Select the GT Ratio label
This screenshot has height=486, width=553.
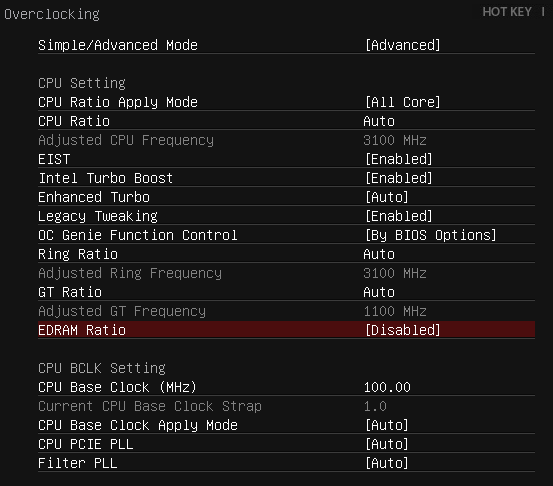pyautogui.click(x=70, y=293)
